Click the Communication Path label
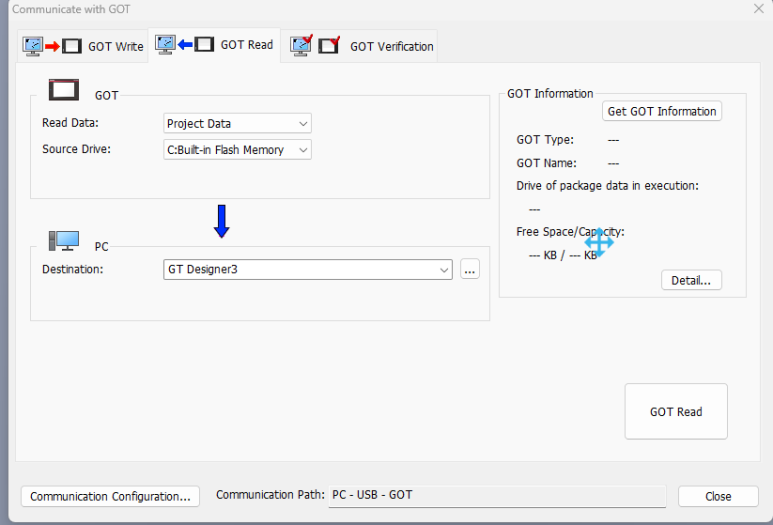The height and width of the screenshot is (525, 773). [270, 495]
